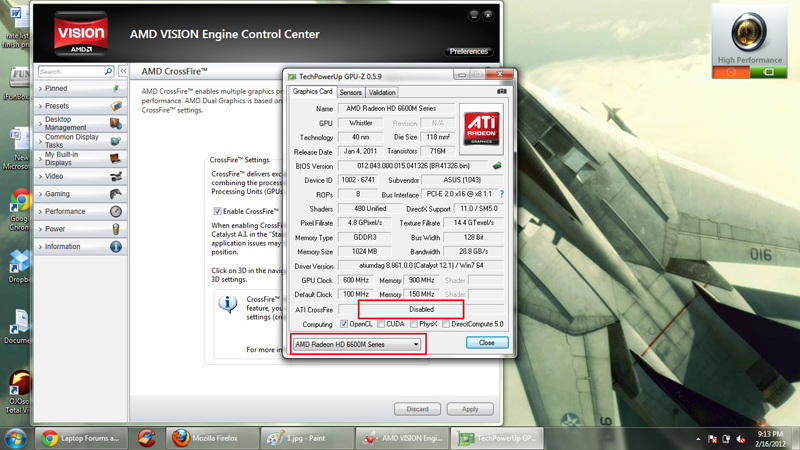Image resolution: width=800 pixels, height=450 pixels.
Task: Click the GPU Clock '600 MHz' value
Action: [x=356, y=280]
